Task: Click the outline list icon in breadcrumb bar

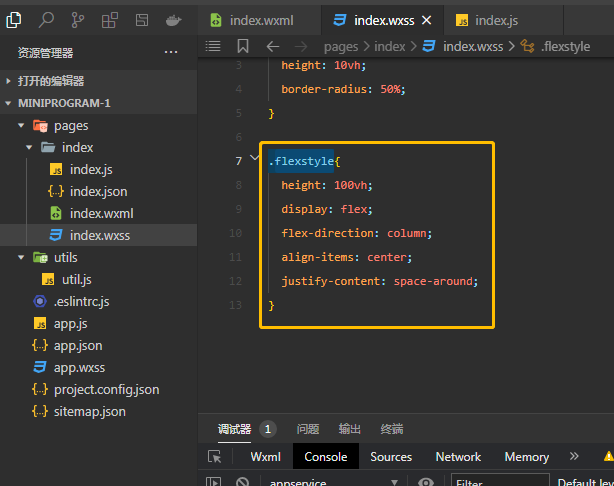Action: click(213, 46)
